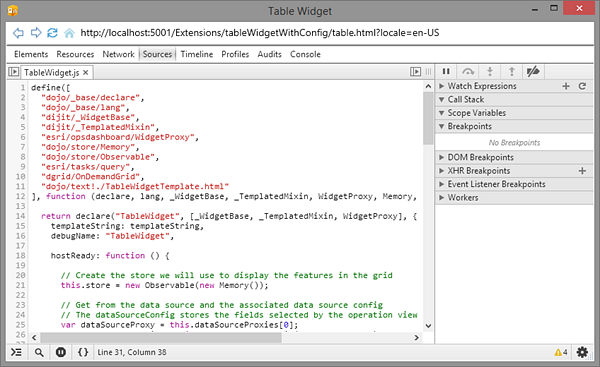The height and width of the screenshot is (367, 600).
Task: Click the vertical scrollbar down arrow
Action: [x=428, y=326]
